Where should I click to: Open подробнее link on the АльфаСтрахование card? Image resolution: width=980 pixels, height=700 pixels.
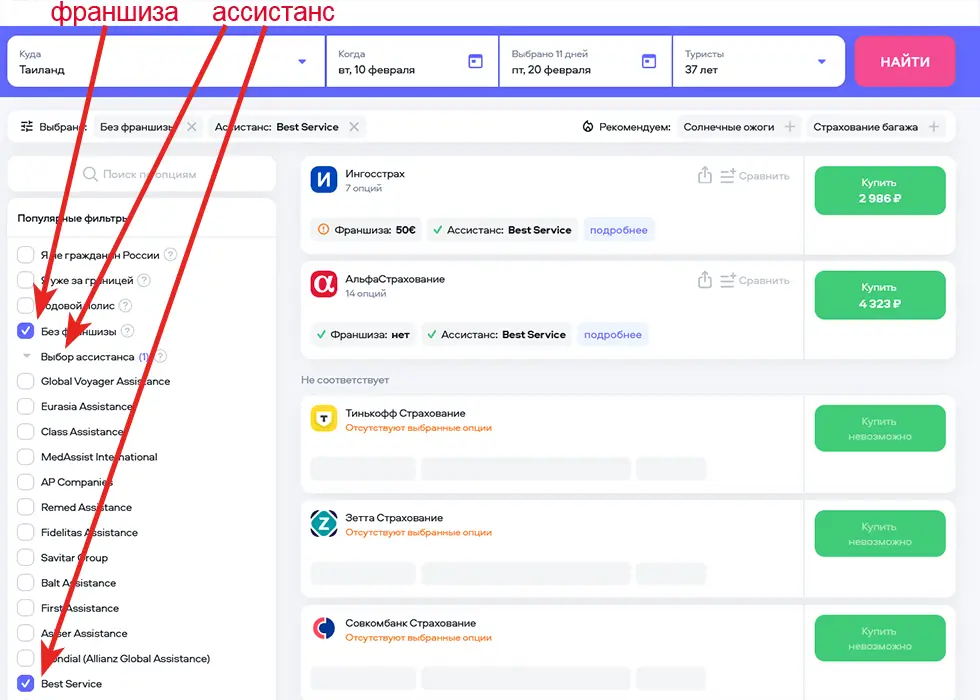(612, 335)
